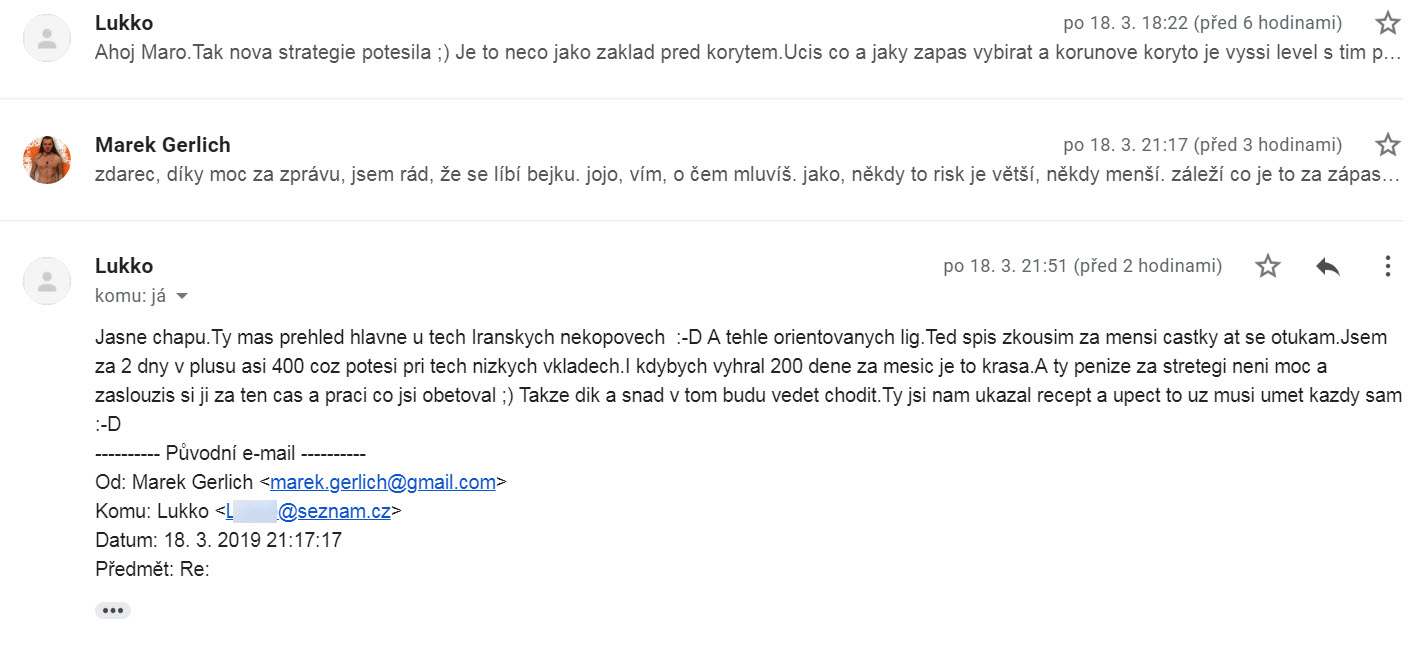Expand recipient details next to 'komu: já'
The height and width of the screenshot is (647, 1426).
point(181,297)
